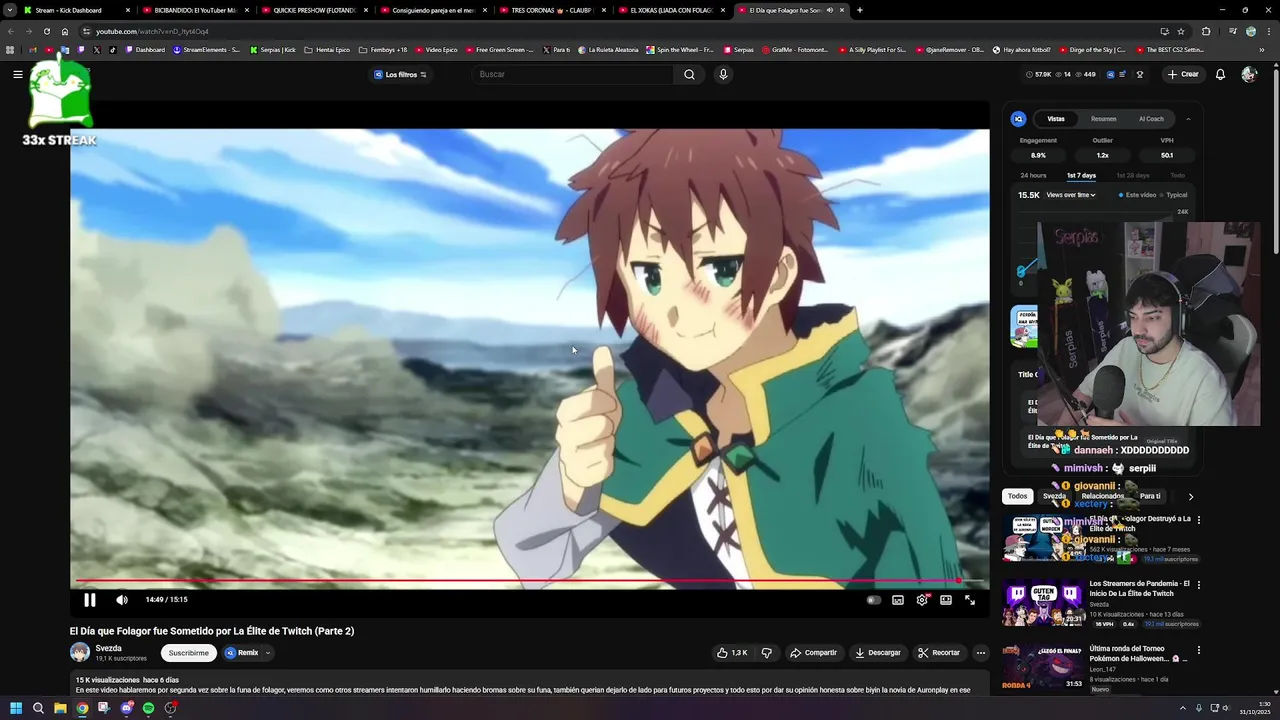The width and height of the screenshot is (1280, 720).
Task: Select the Todos filter chip
Action: click(x=1017, y=496)
